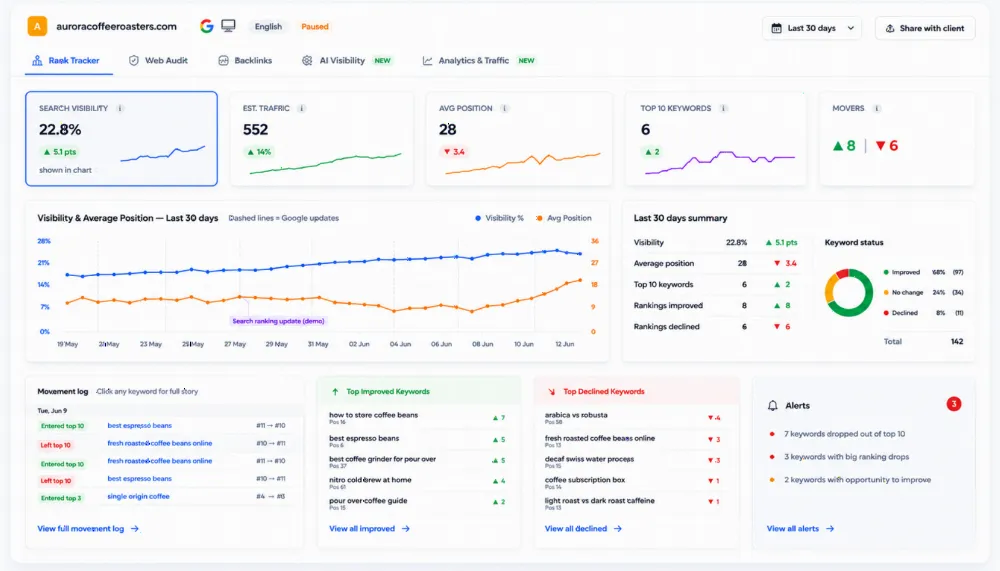Click the auroracoffeeroasters.com domain name

pos(116,27)
